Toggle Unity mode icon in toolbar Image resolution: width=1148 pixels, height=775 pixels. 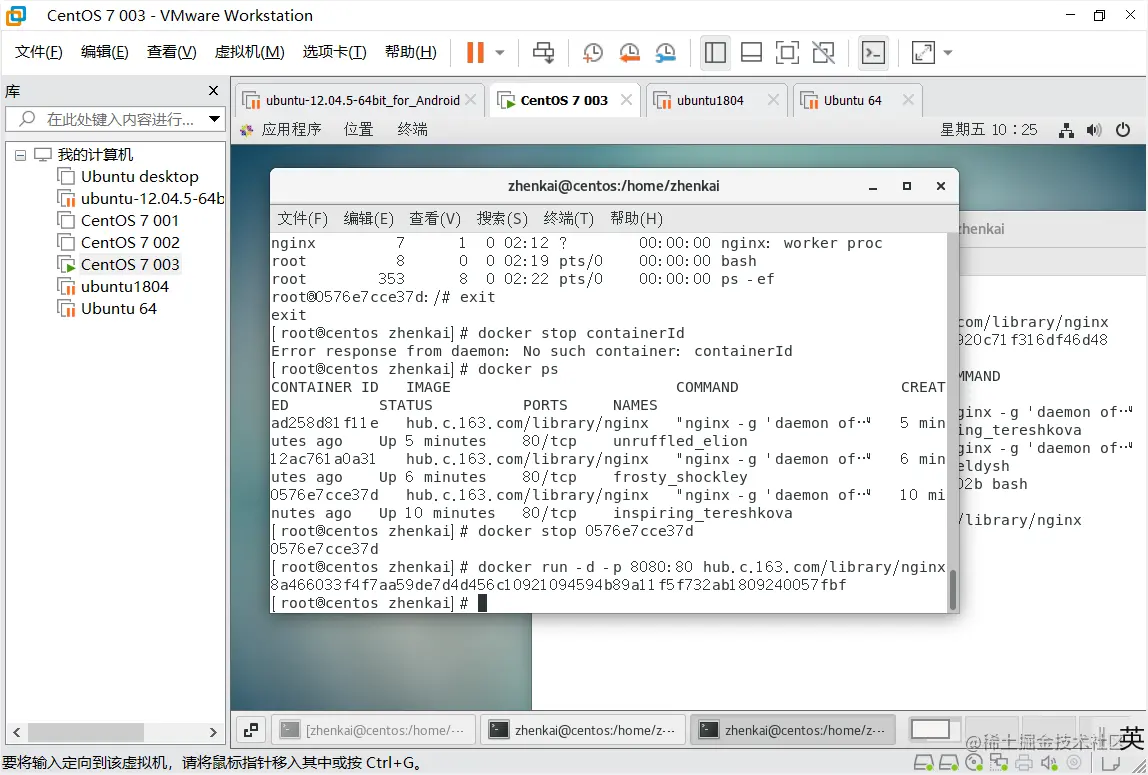[x=824, y=52]
